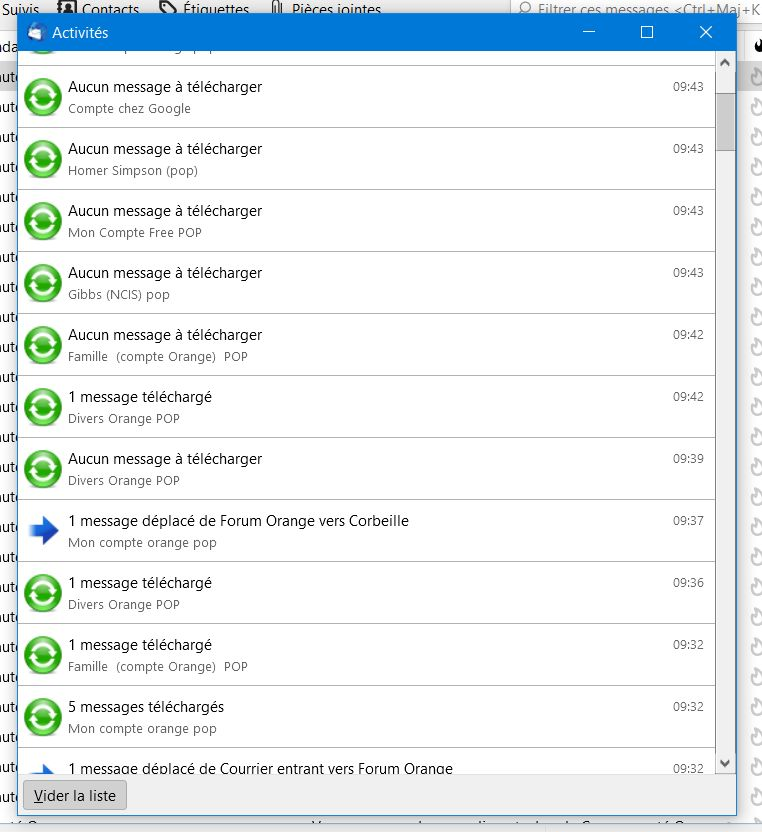Click the filter messages search field

click(x=640, y=9)
